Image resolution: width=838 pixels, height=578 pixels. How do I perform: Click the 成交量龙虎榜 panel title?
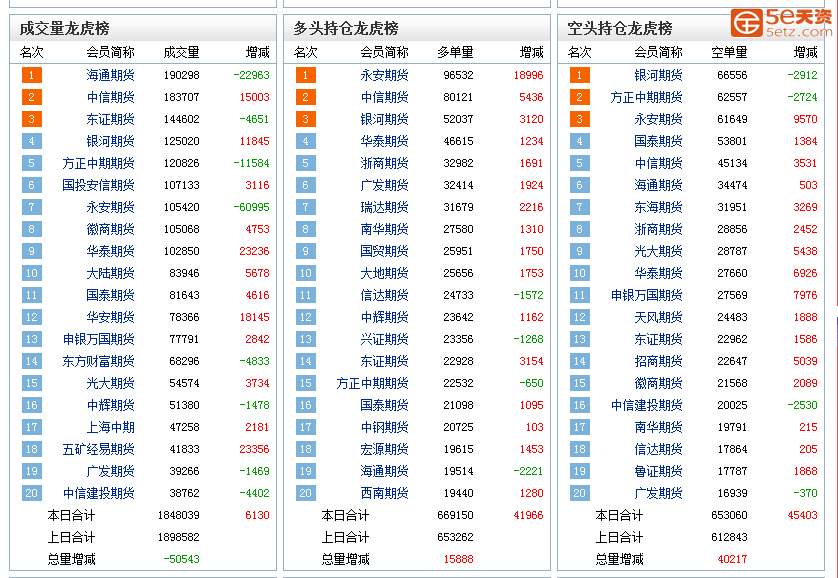pyautogui.click(x=65, y=28)
